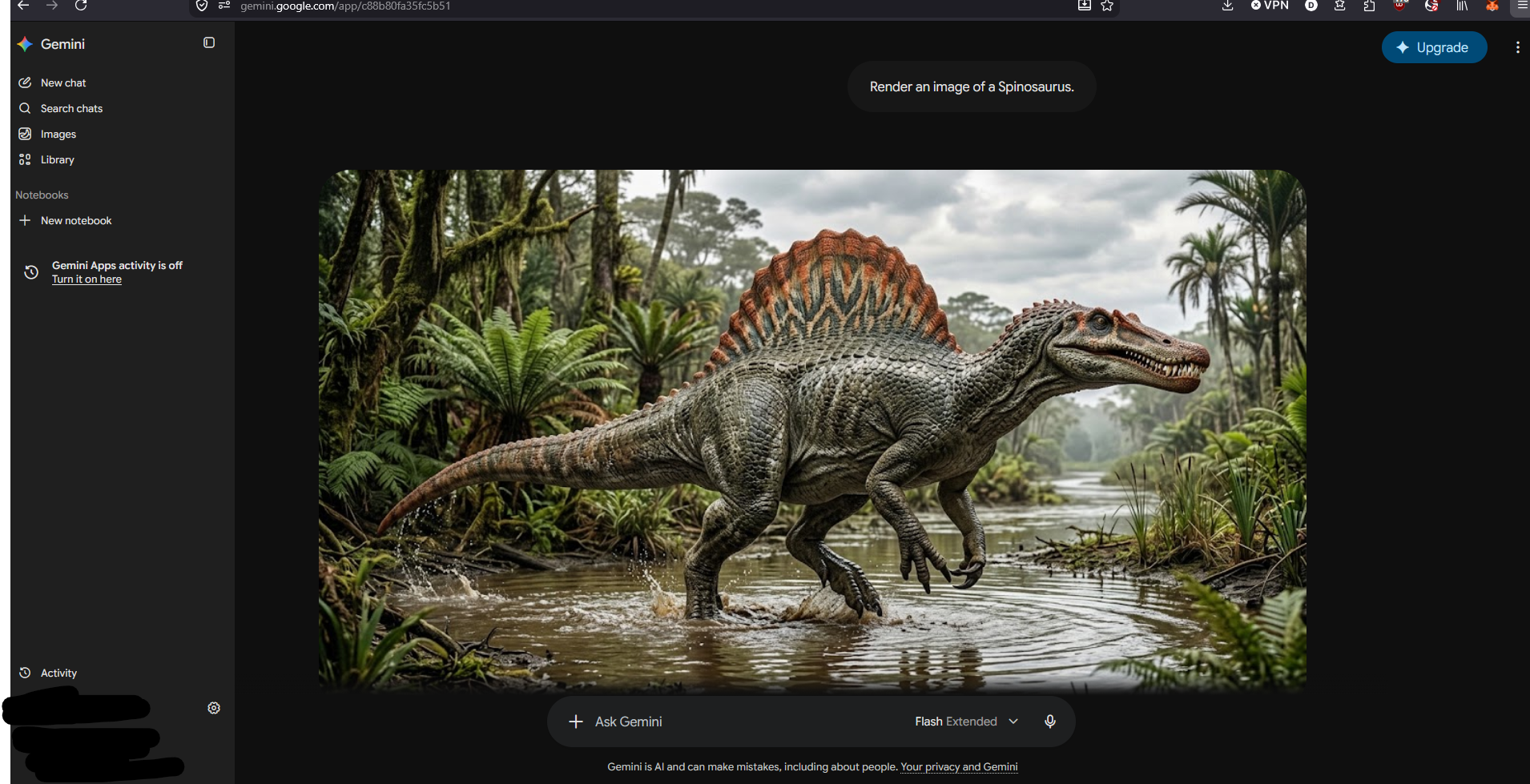Viewport: 1530px width, 784px height.
Task: Open 'Your privacy and Gemini' link
Action: (x=959, y=767)
